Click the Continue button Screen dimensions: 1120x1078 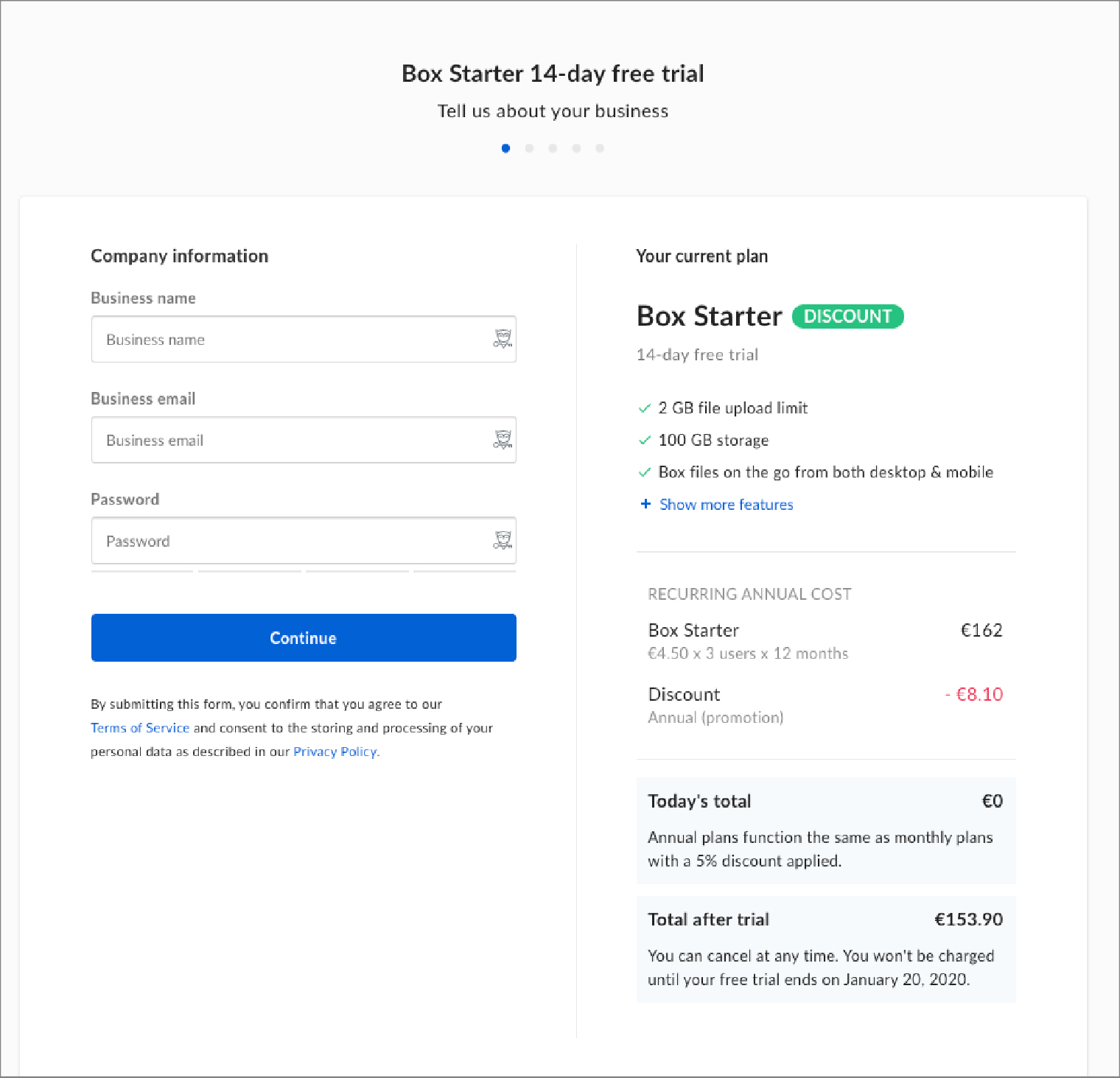303,637
